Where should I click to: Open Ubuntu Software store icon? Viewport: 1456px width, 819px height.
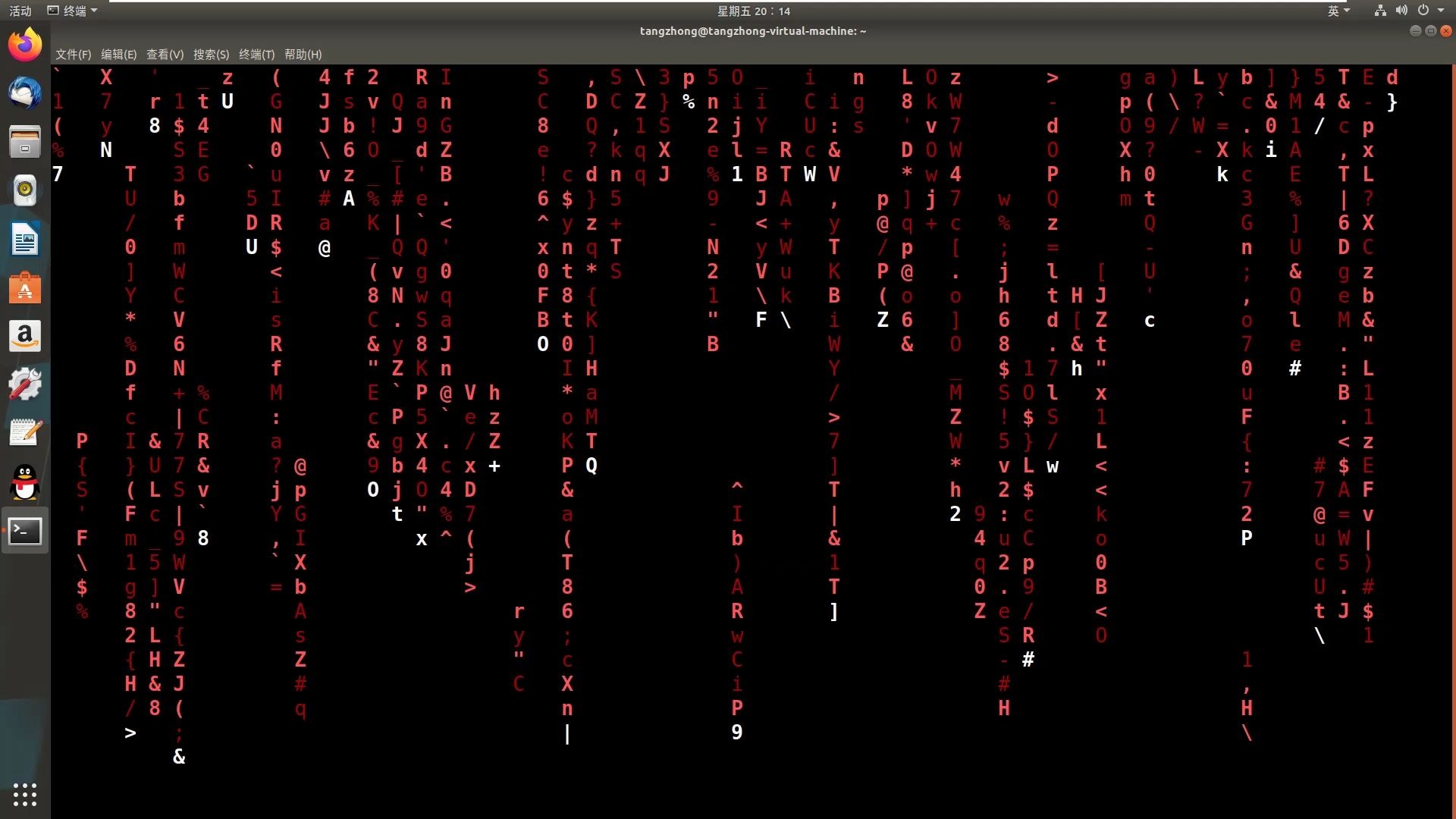25,289
